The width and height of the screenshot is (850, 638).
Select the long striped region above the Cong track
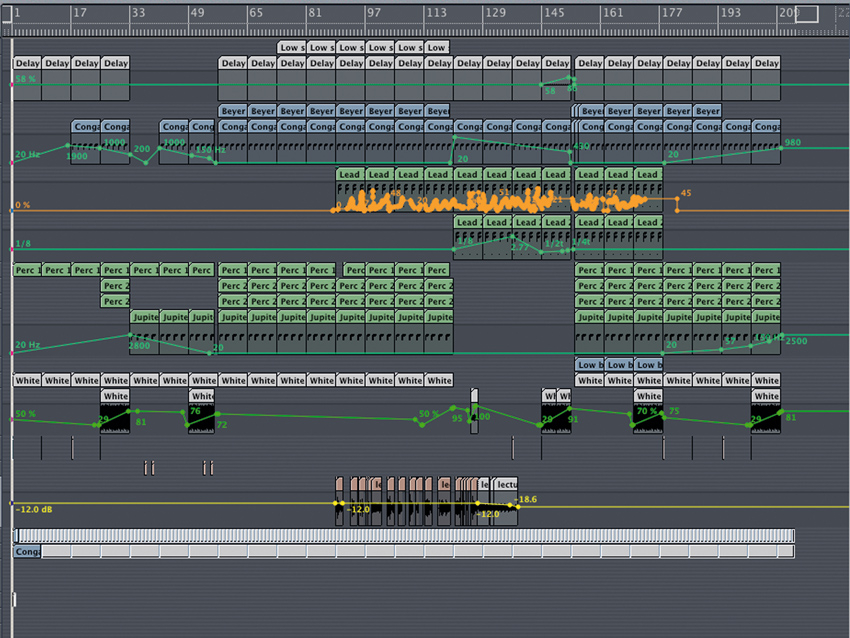tap(404, 536)
